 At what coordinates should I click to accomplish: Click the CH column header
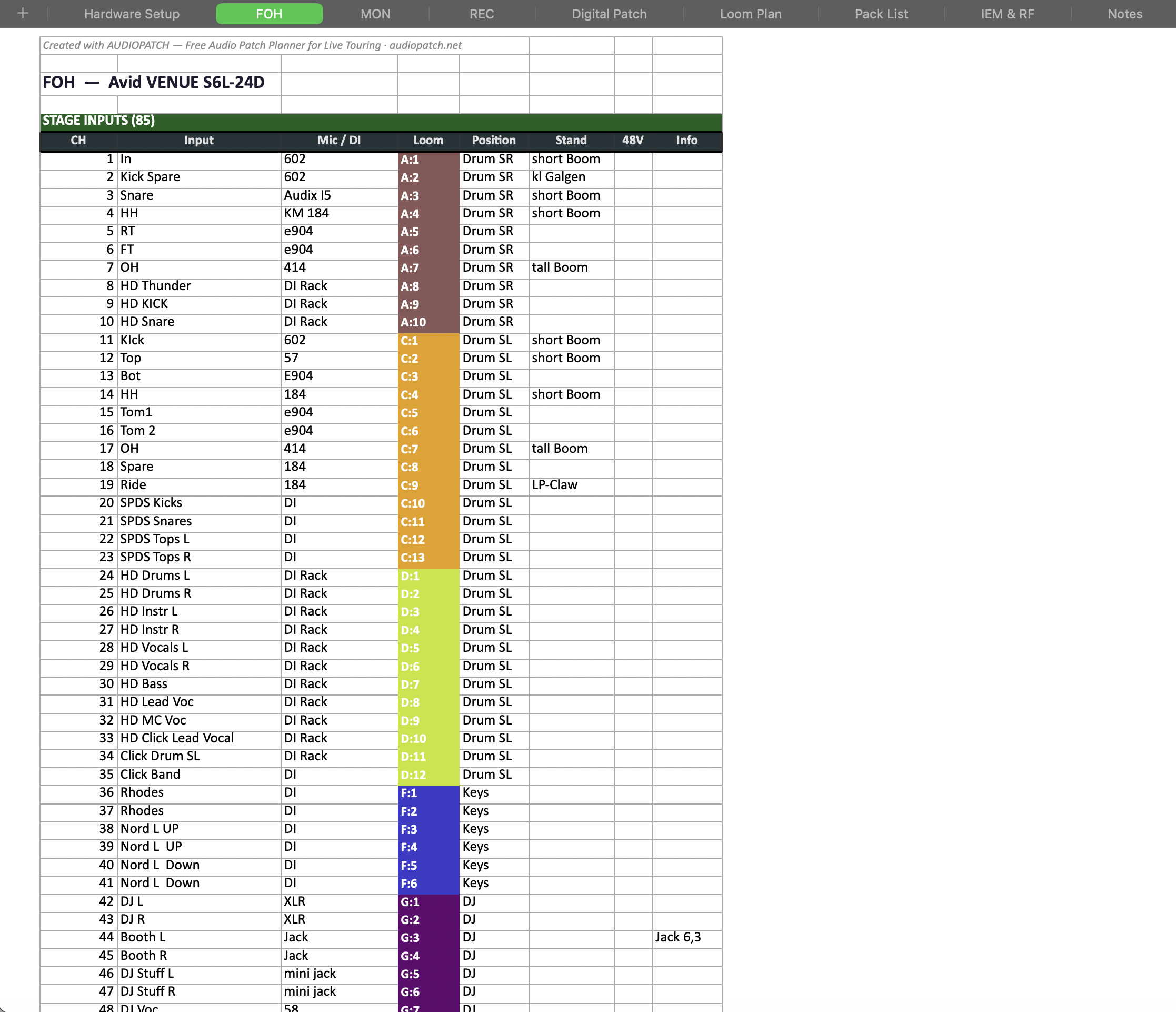[78, 141]
